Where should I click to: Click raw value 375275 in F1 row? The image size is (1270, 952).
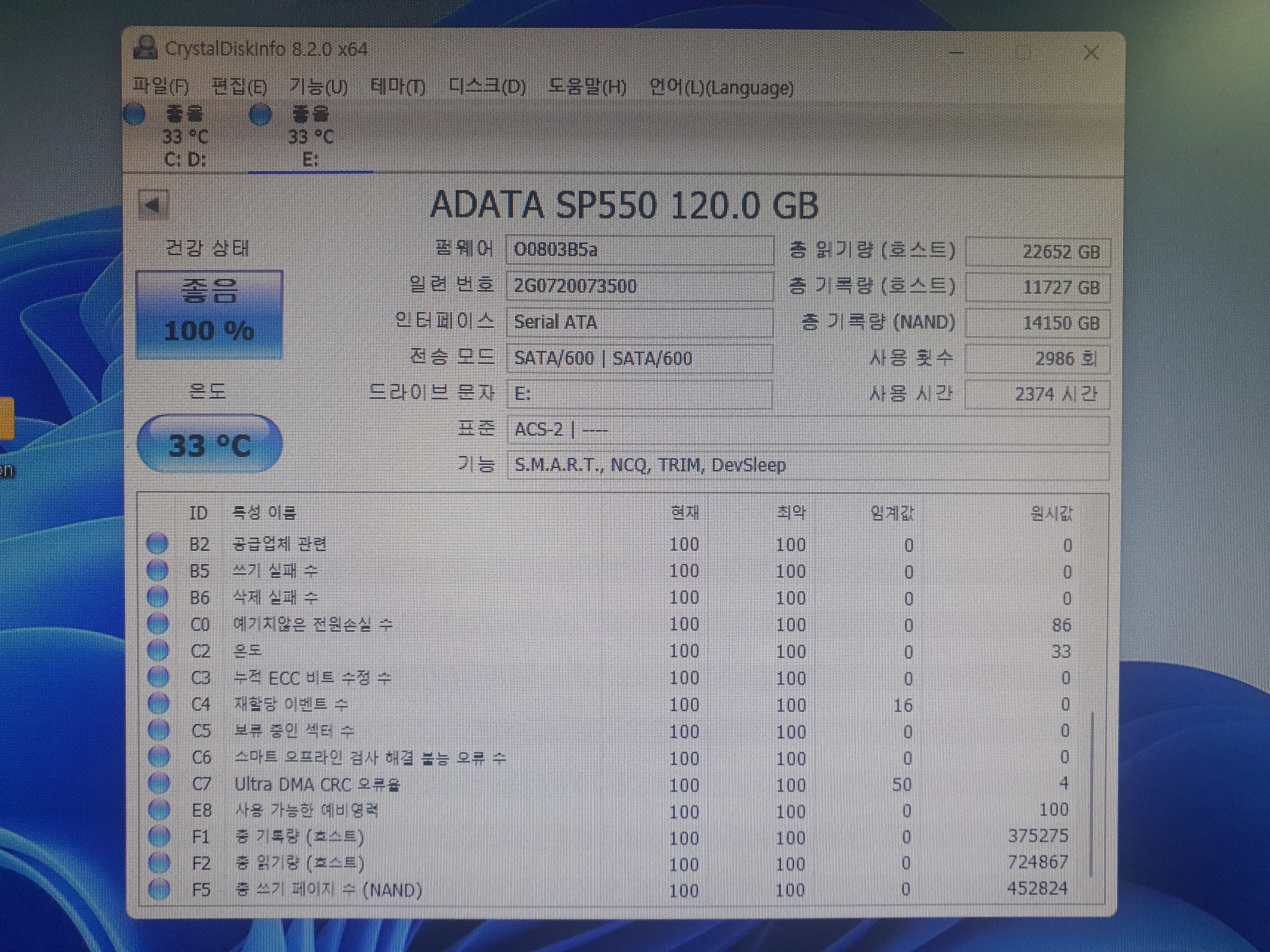click(x=1038, y=836)
